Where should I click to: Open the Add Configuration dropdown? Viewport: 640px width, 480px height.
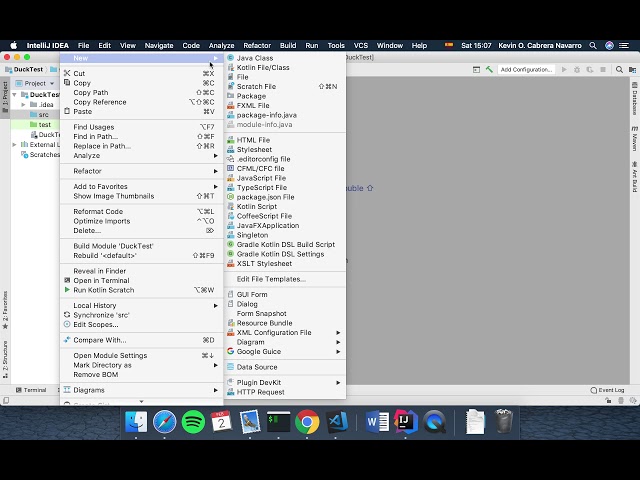click(527, 70)
